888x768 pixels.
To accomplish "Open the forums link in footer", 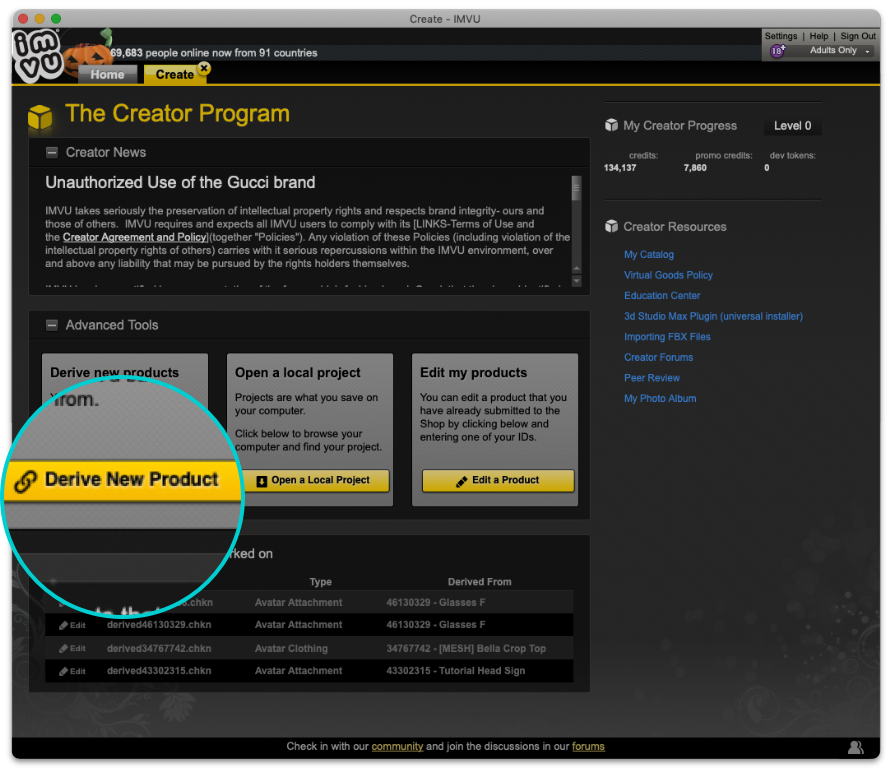I will click(588, 746).
